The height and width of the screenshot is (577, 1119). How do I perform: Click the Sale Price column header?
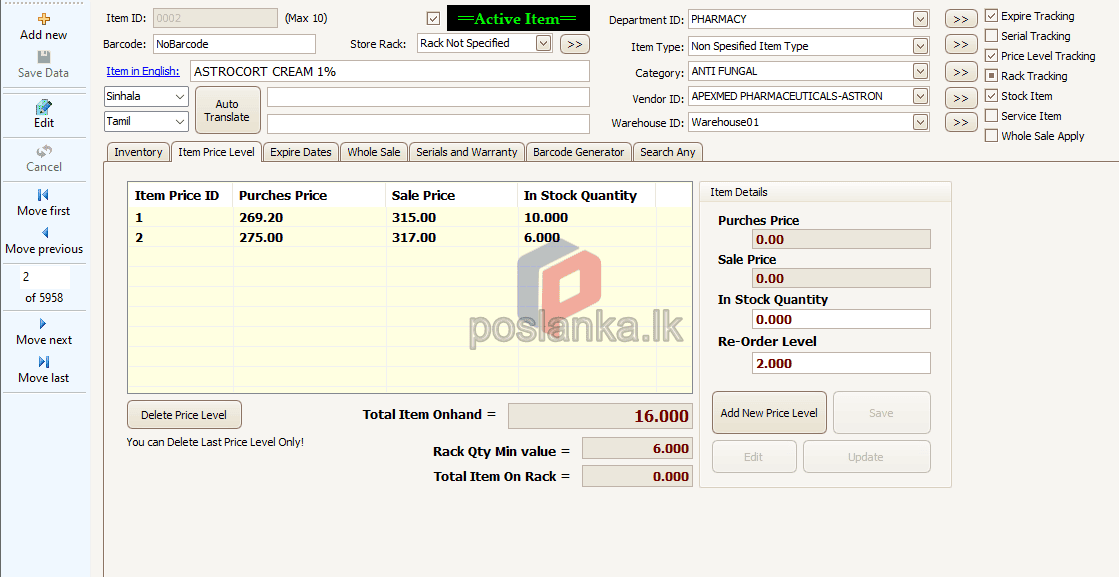tap(452, 195)
